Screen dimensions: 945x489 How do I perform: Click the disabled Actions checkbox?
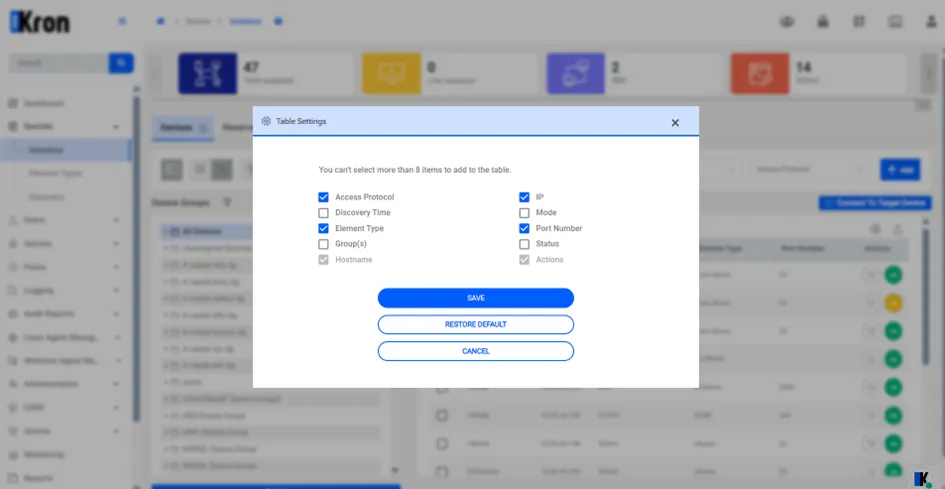pos(524,260)
